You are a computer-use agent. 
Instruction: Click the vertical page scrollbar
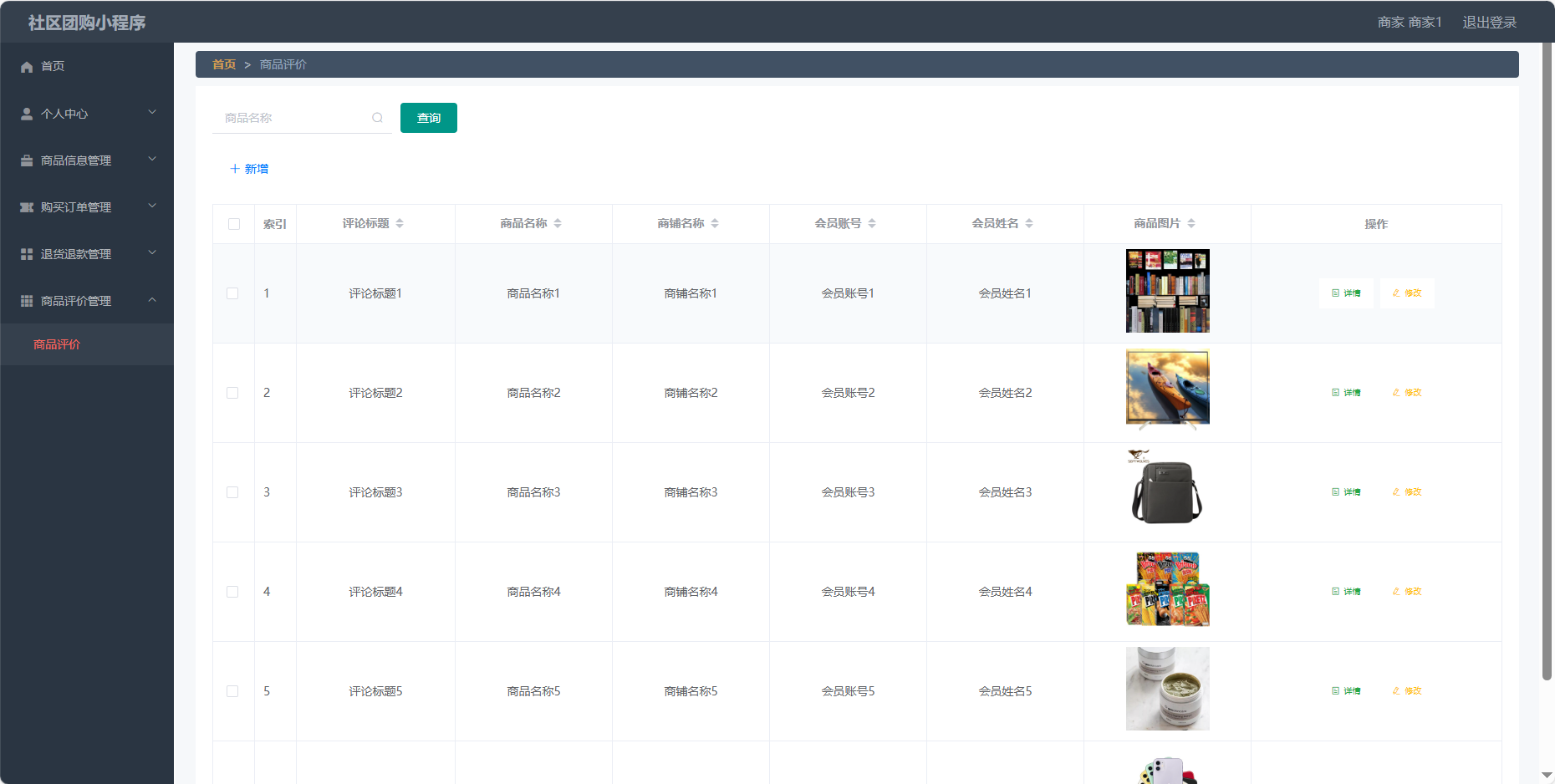click(x=1547, y=359)
